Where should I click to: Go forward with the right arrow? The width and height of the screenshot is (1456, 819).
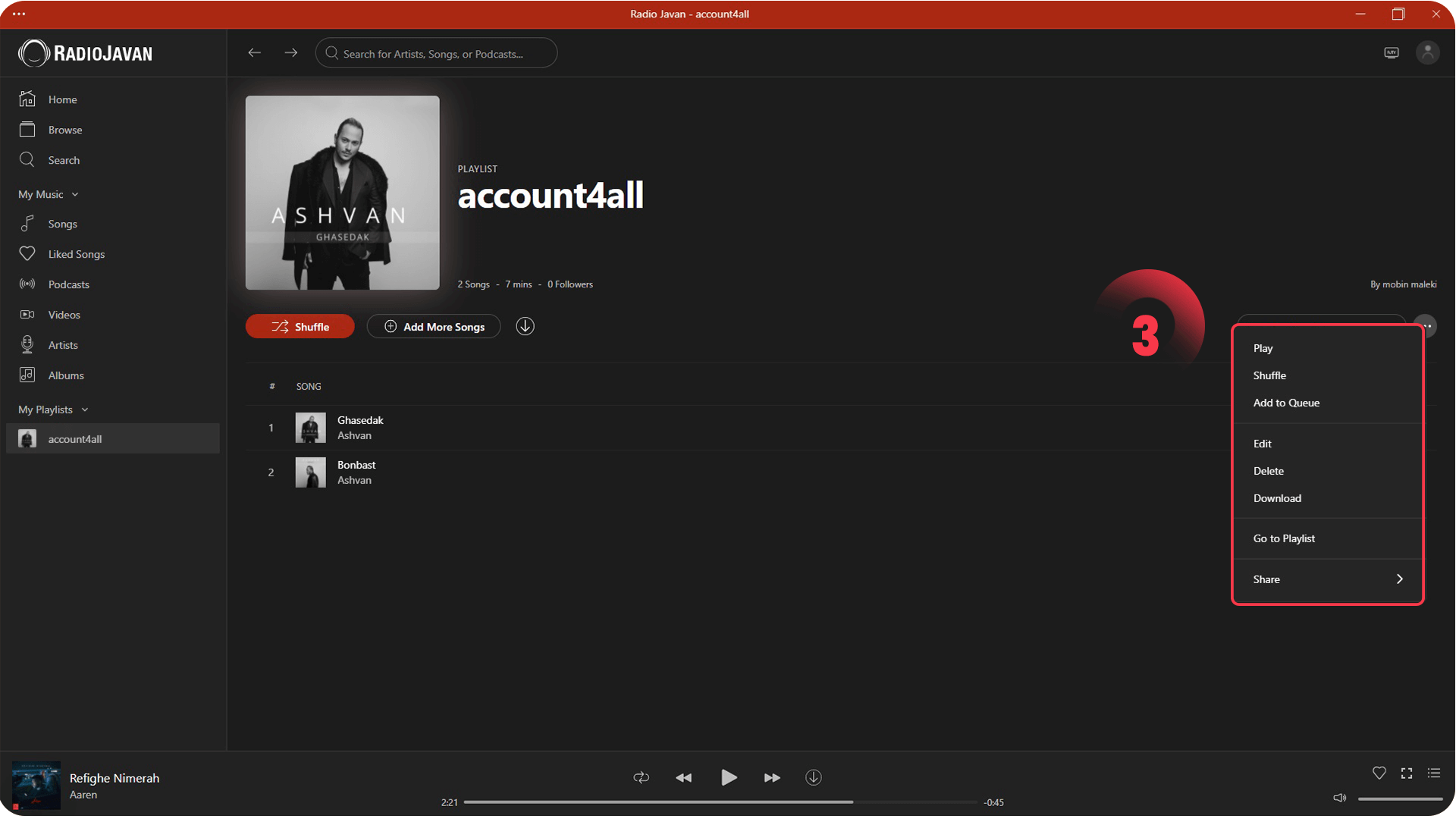click(x=290, y=53)
